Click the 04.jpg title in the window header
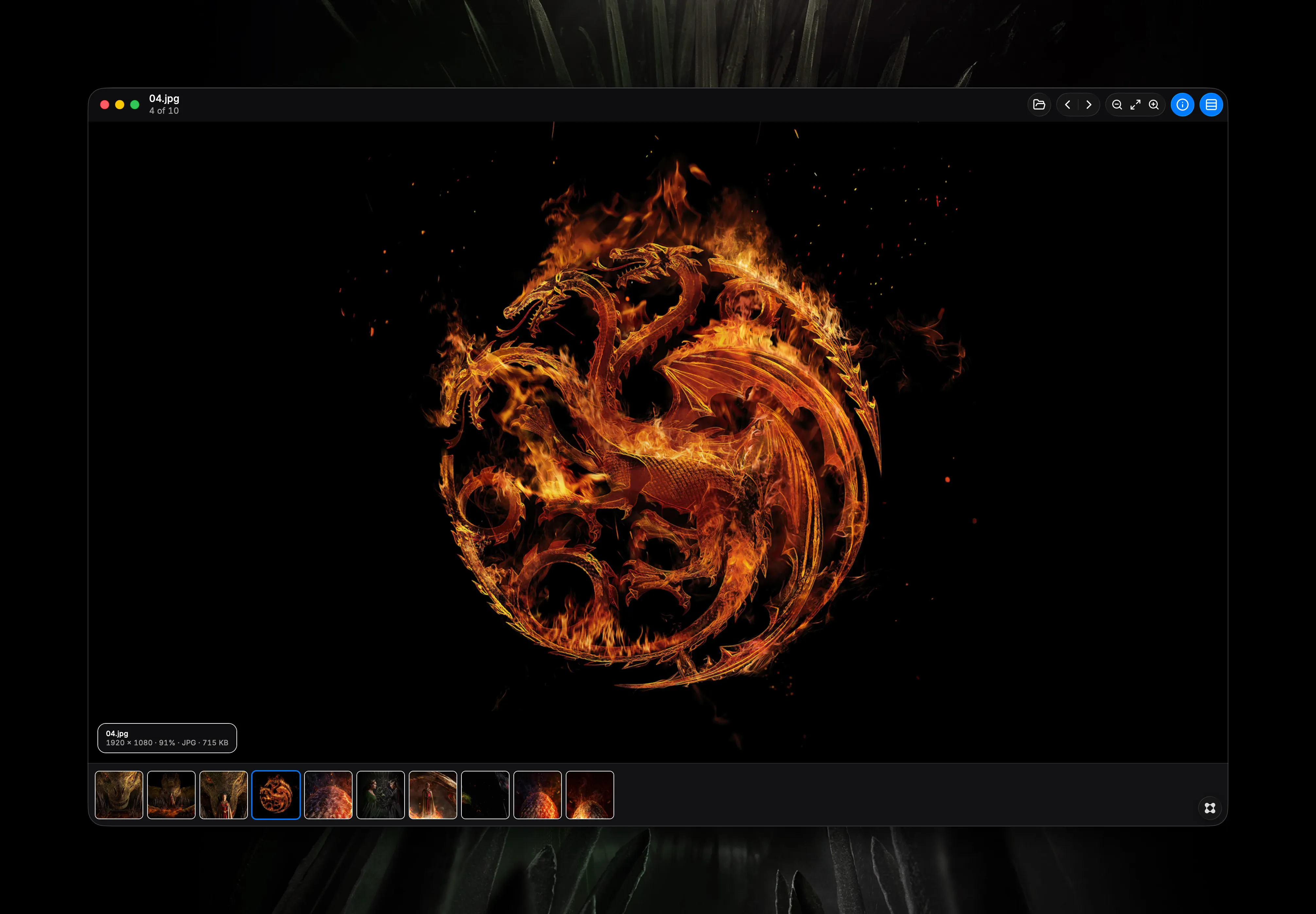 [x=164, y=98]
